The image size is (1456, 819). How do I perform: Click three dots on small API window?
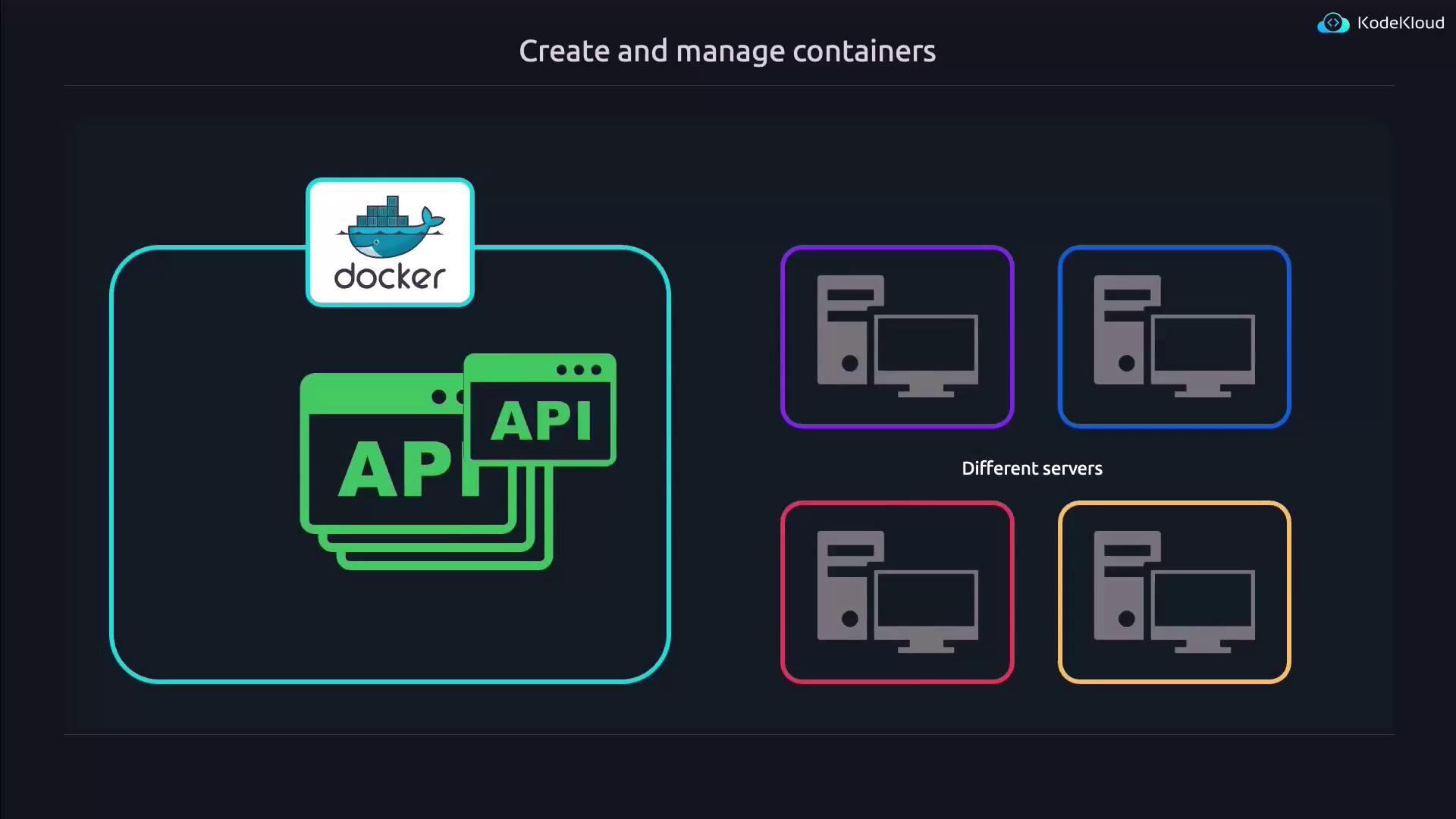point(579,370)
